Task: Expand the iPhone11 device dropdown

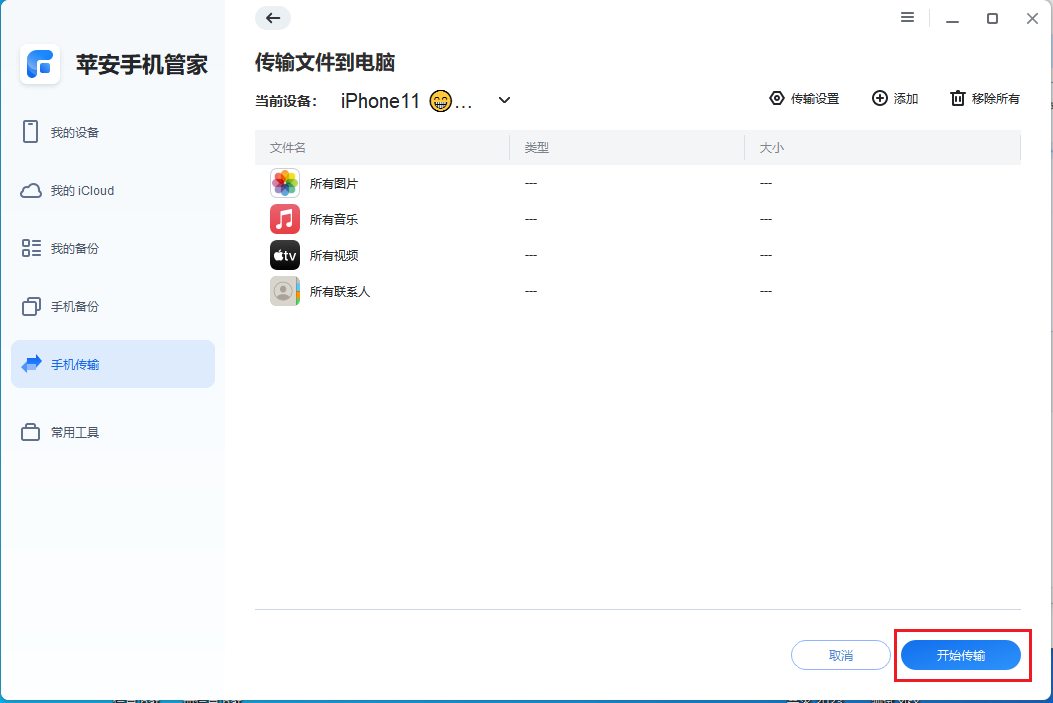Action: pos(504,100)
